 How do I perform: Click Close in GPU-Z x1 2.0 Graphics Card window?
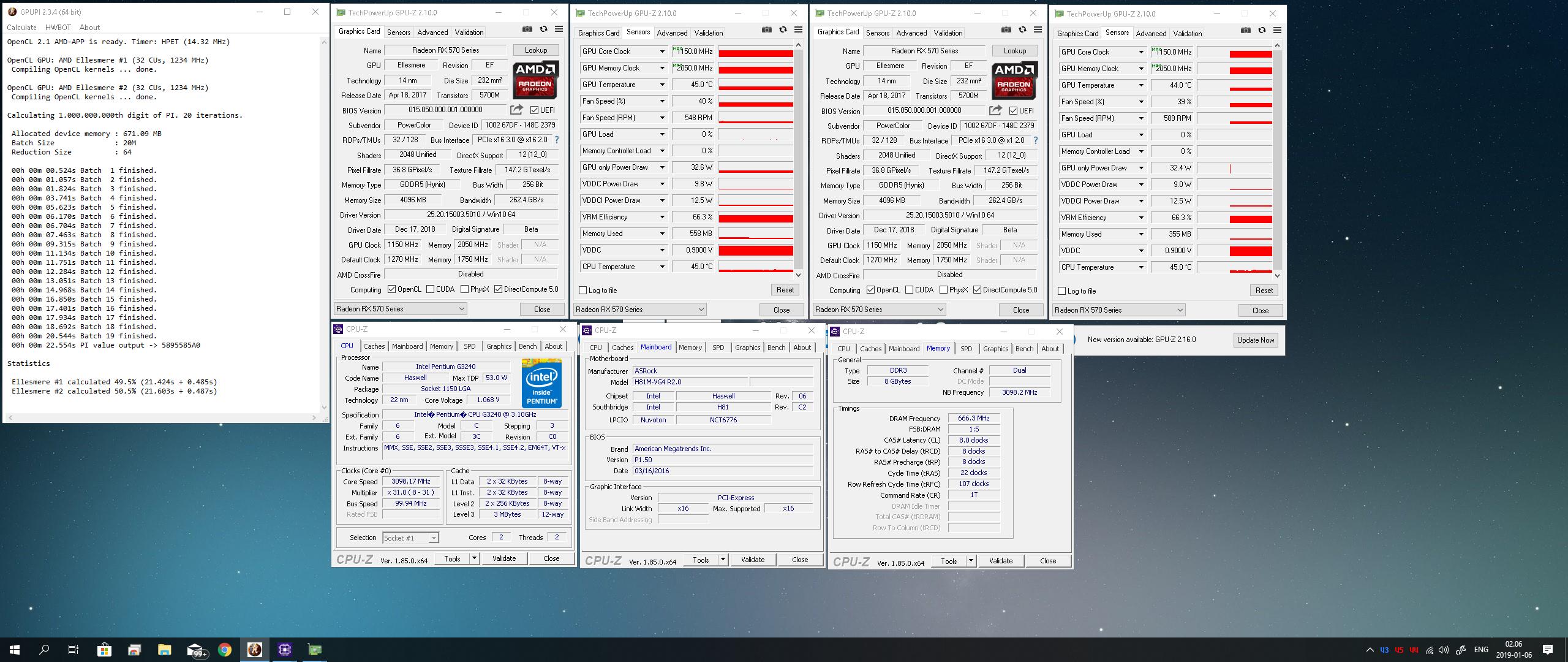point(1020,310)
